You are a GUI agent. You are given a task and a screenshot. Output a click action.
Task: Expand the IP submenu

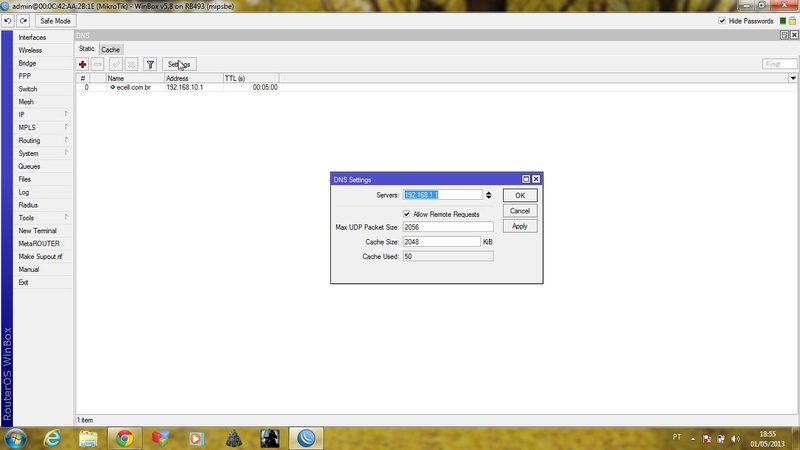click(42, 115)
